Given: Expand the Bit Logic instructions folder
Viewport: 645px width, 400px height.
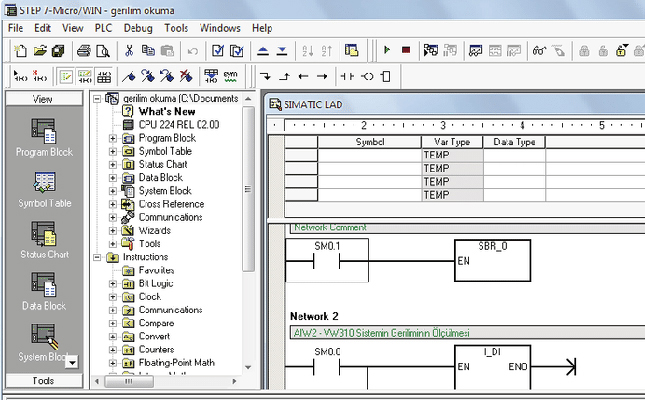Looking at the screenshot, I should 113,284.
